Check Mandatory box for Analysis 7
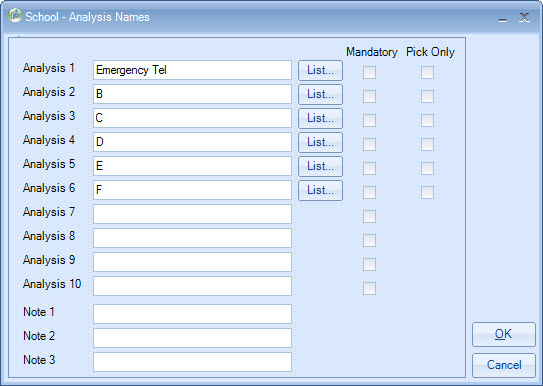This screenshot has height=386, width=543. click(369, 216)
